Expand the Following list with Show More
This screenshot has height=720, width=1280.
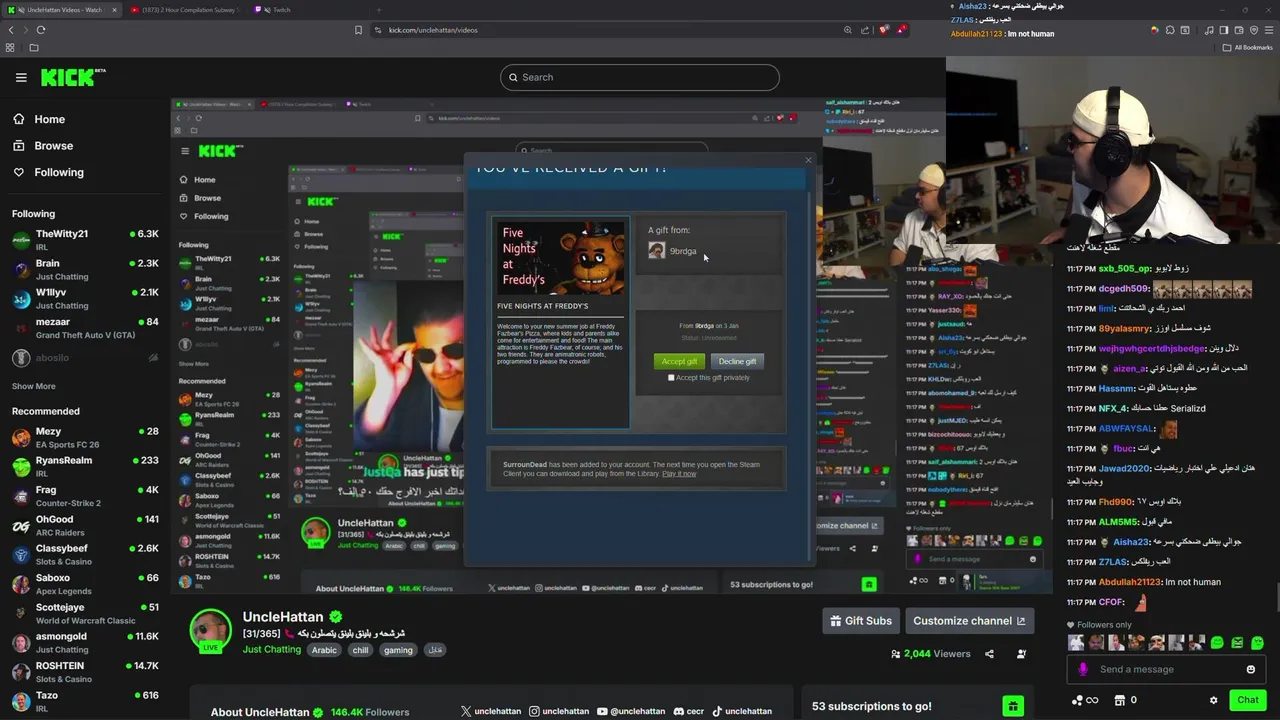point(33,386)
